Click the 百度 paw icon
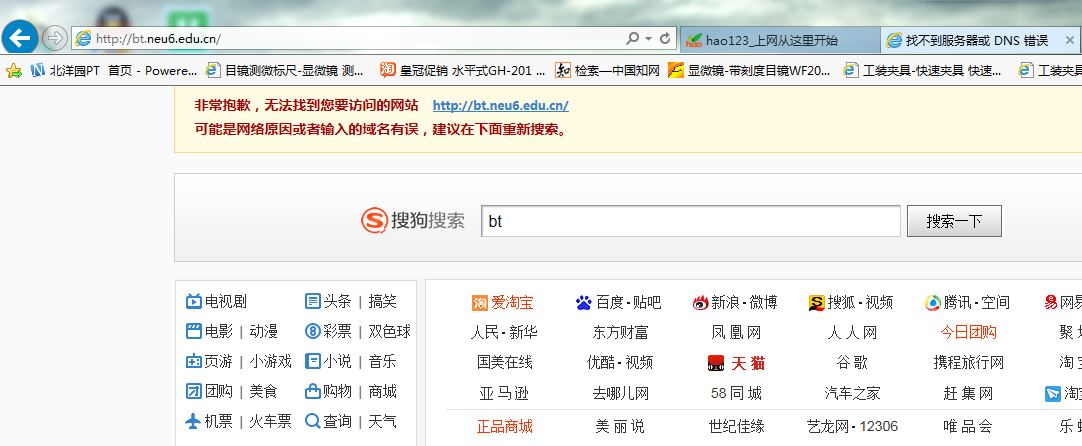The width and height of the screenshot is (1082, 446). click(x=584, y=302)
